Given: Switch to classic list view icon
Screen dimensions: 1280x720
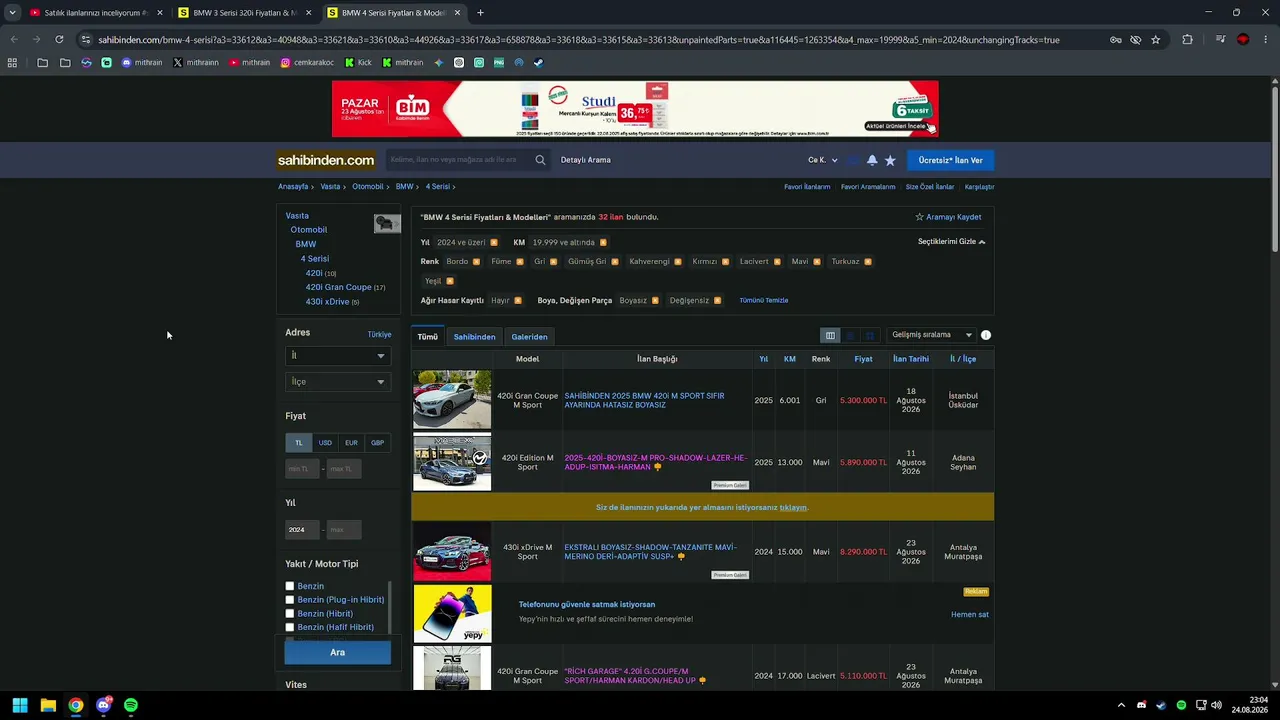Looking at the screenshot, I should click(x=830, y=336).
